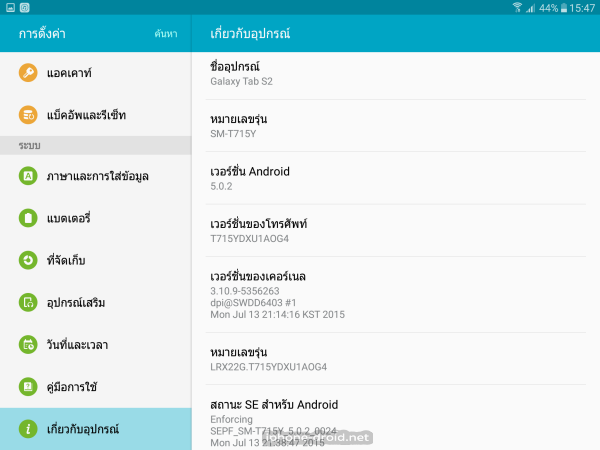Tap the language and input icon
600x450 pixels.
click(28, 176)
